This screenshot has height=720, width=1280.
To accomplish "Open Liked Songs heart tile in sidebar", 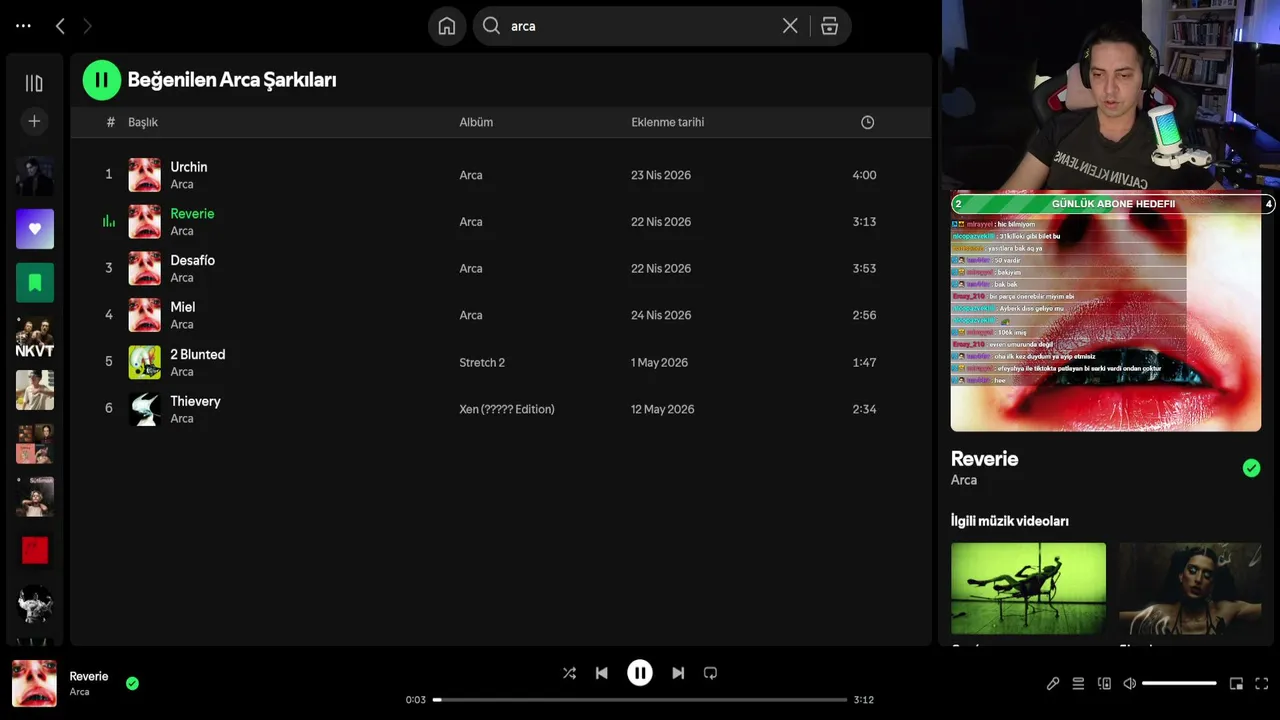I will point(35,229).
